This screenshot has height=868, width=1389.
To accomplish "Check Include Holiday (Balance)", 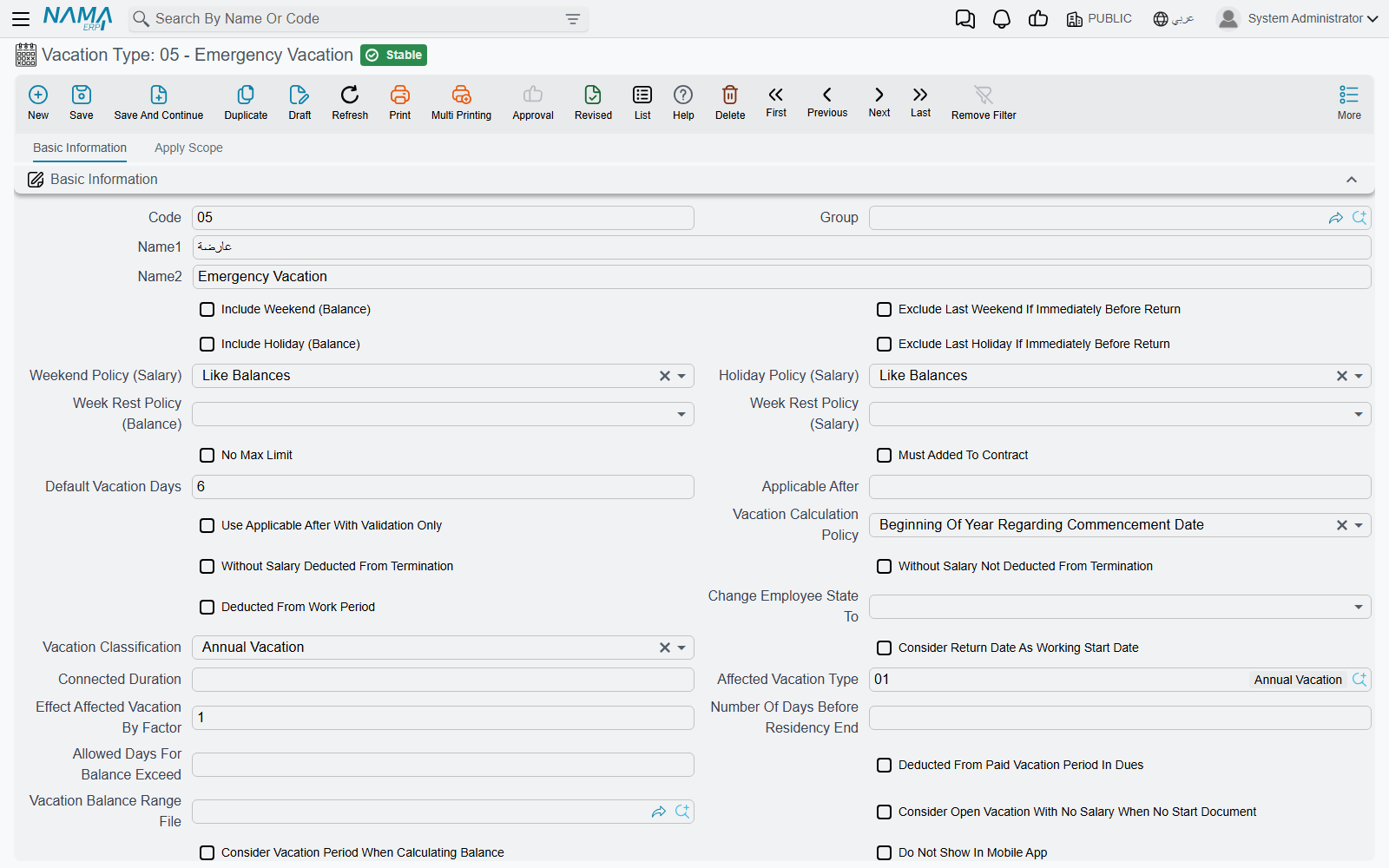I will pos(207,344).
